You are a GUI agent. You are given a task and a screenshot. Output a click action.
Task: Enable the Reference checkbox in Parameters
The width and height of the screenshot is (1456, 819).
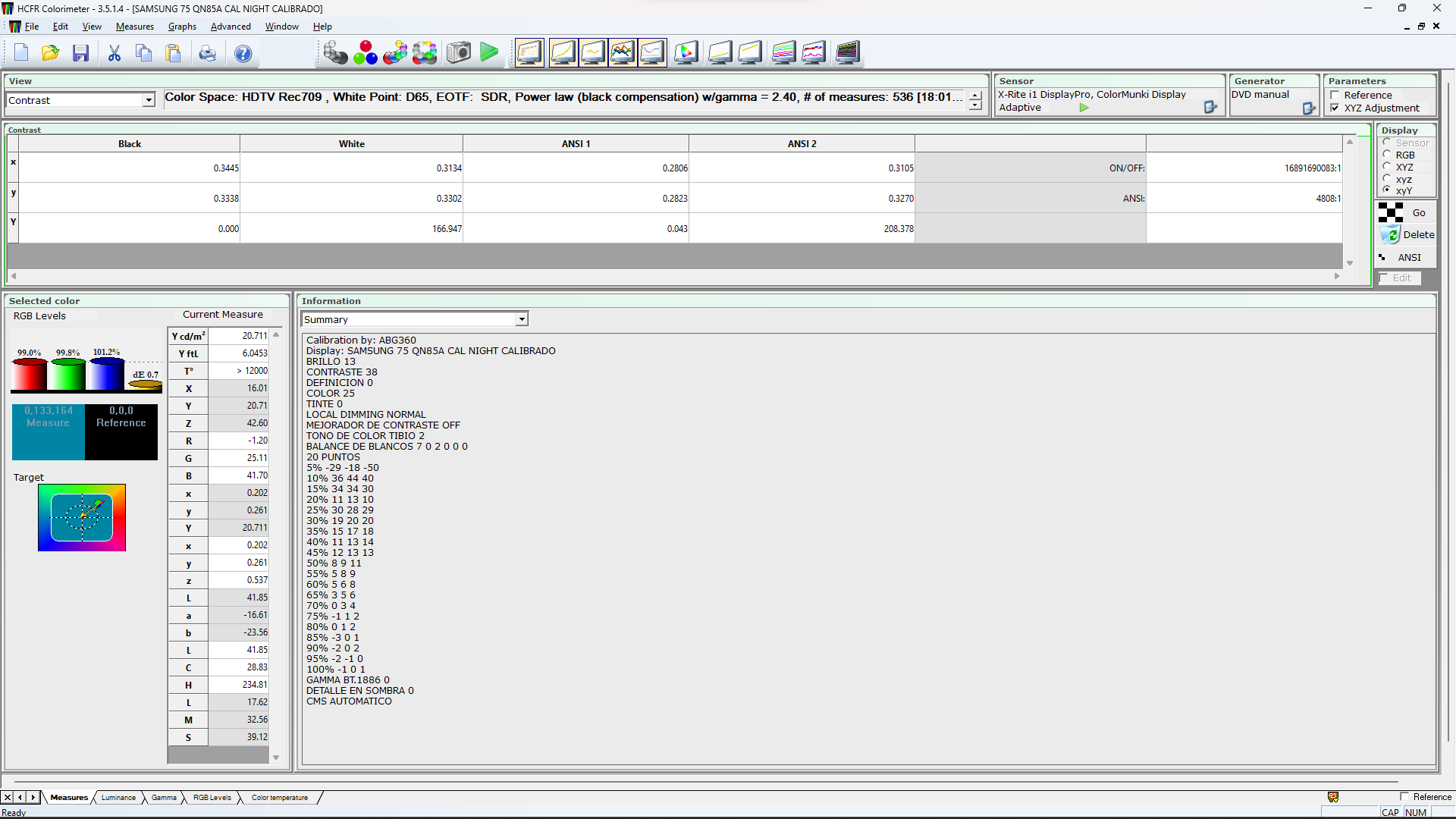tap(1335, 96)
